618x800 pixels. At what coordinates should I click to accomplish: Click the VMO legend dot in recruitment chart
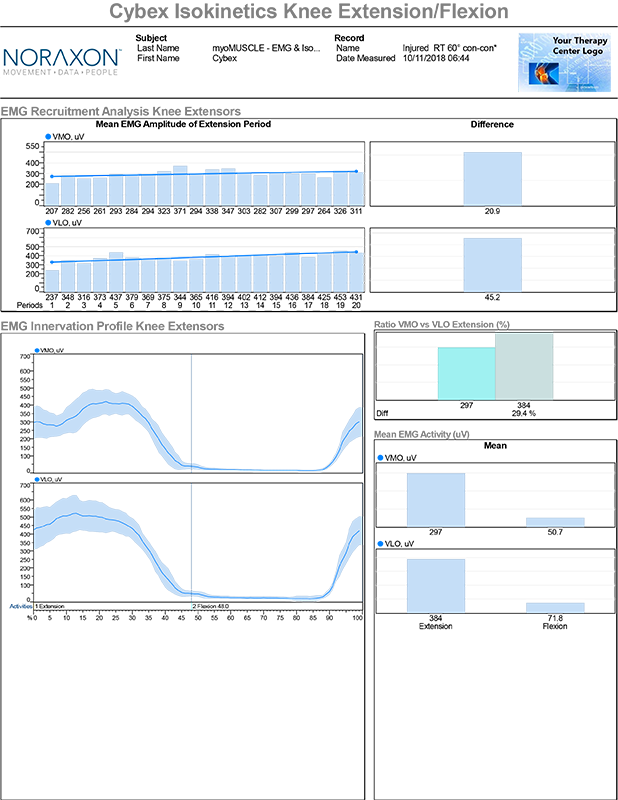coord(48,137)
